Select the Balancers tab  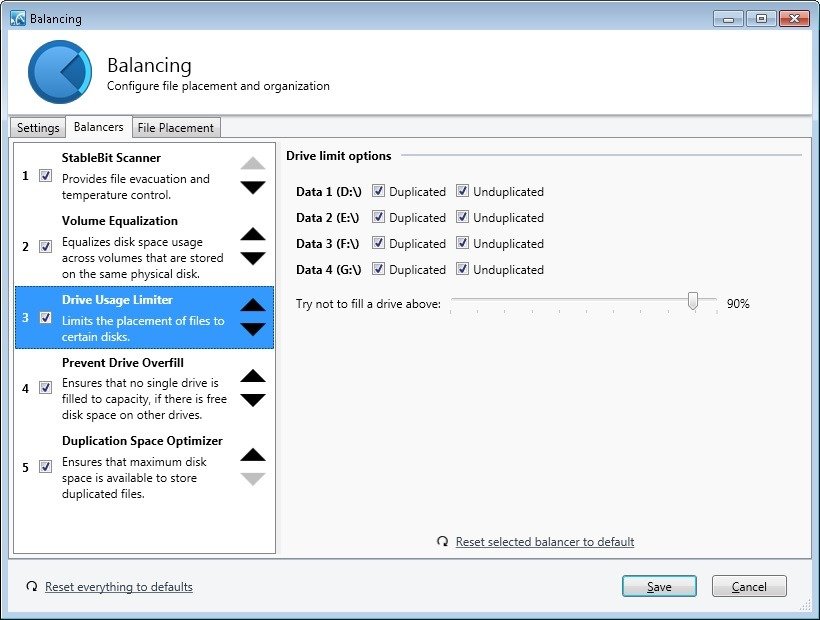[99, 127]
